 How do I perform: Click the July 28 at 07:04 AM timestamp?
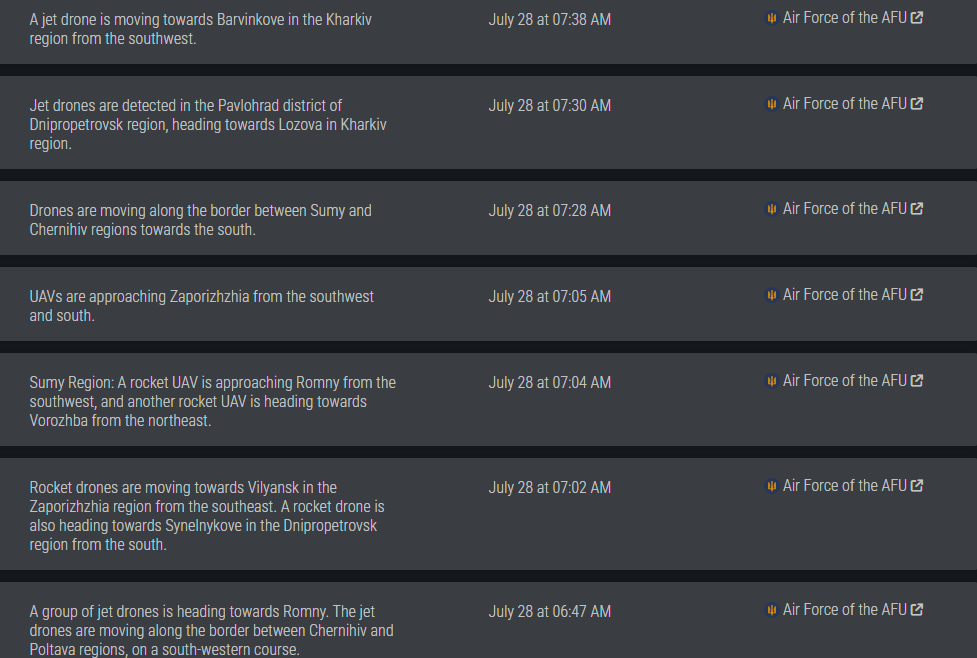coord(550,383)
